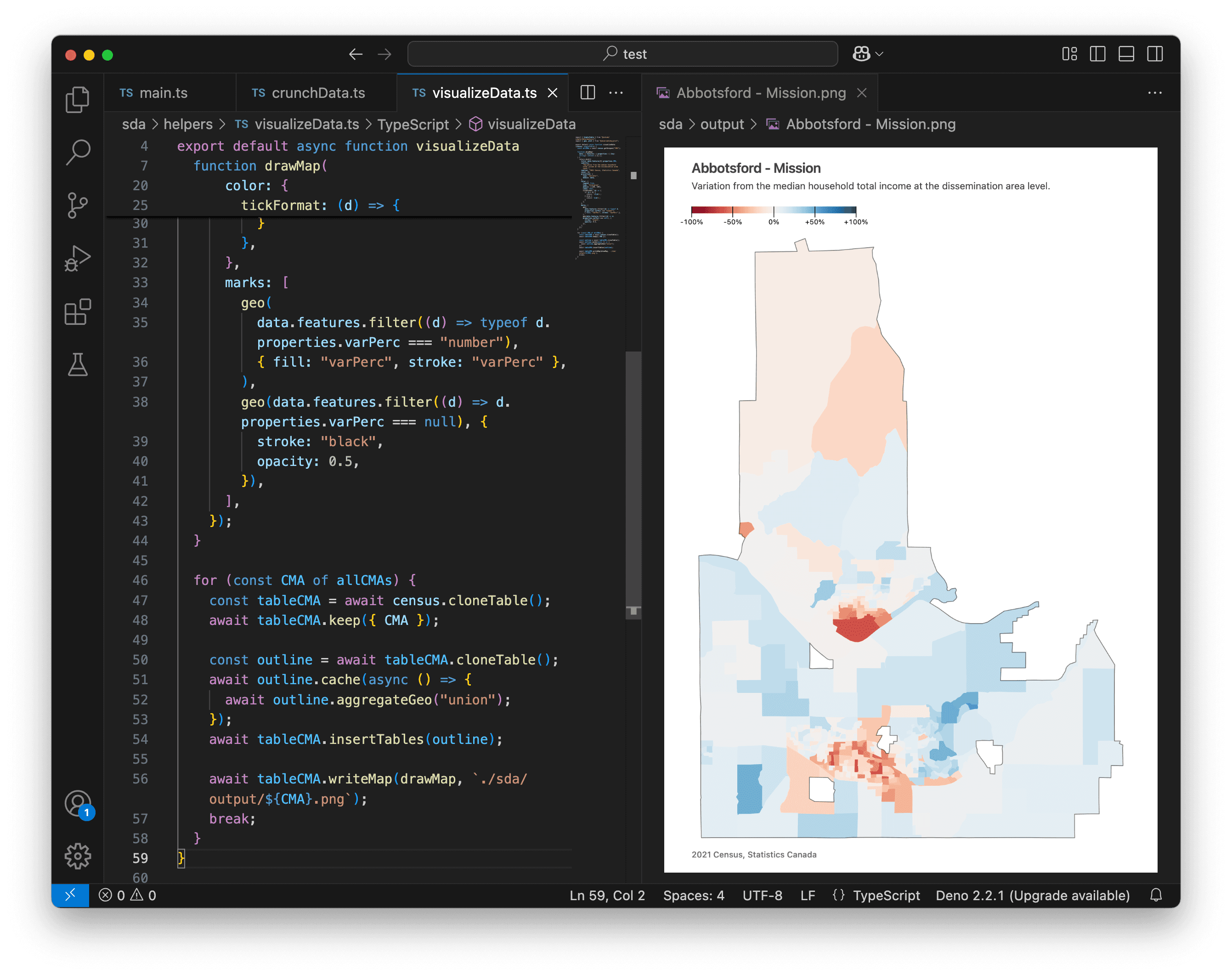
Task: Toggle the secondary side bar
Action: click(x=1154, y=54)
